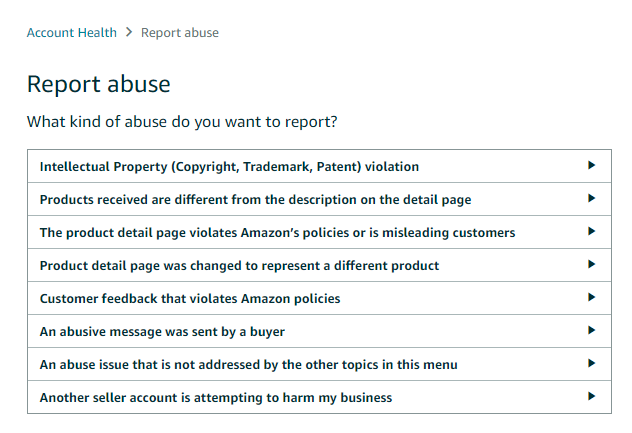
Task: Click the Account Health breadcrumb link
Action: coord(72,33)
